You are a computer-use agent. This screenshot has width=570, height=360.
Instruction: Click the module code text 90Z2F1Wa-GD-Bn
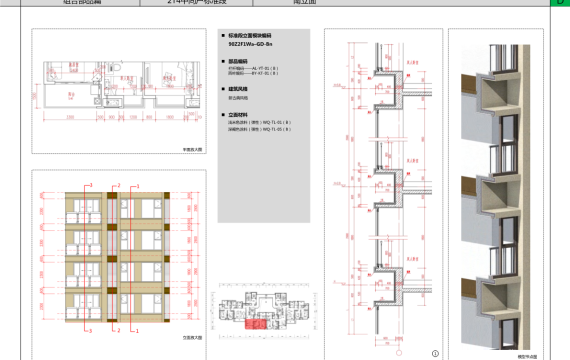[x=250, y=44]
